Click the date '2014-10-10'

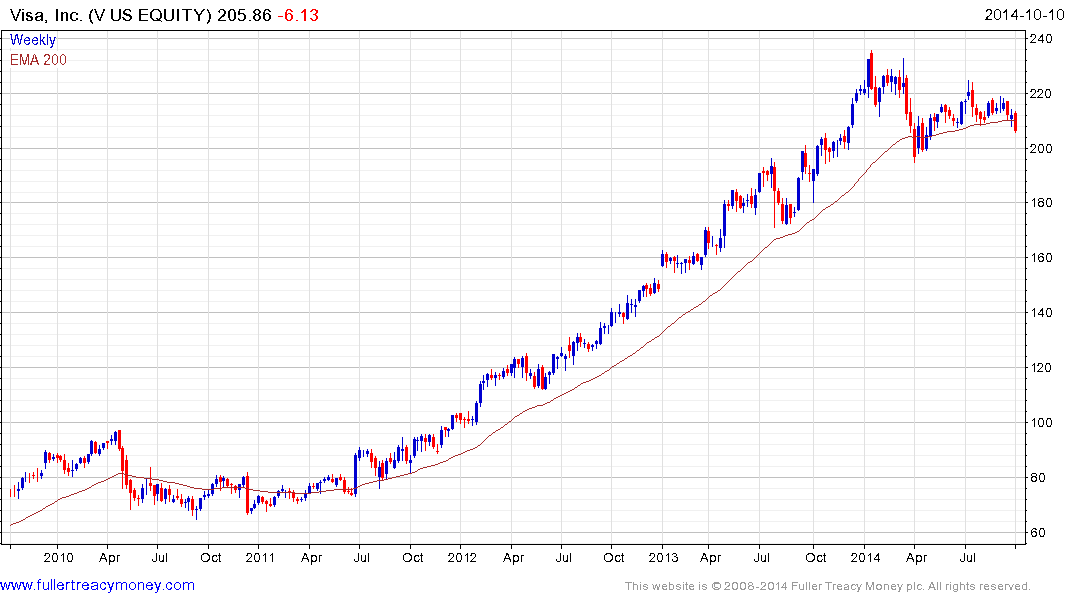click(x=1024, y=15)
